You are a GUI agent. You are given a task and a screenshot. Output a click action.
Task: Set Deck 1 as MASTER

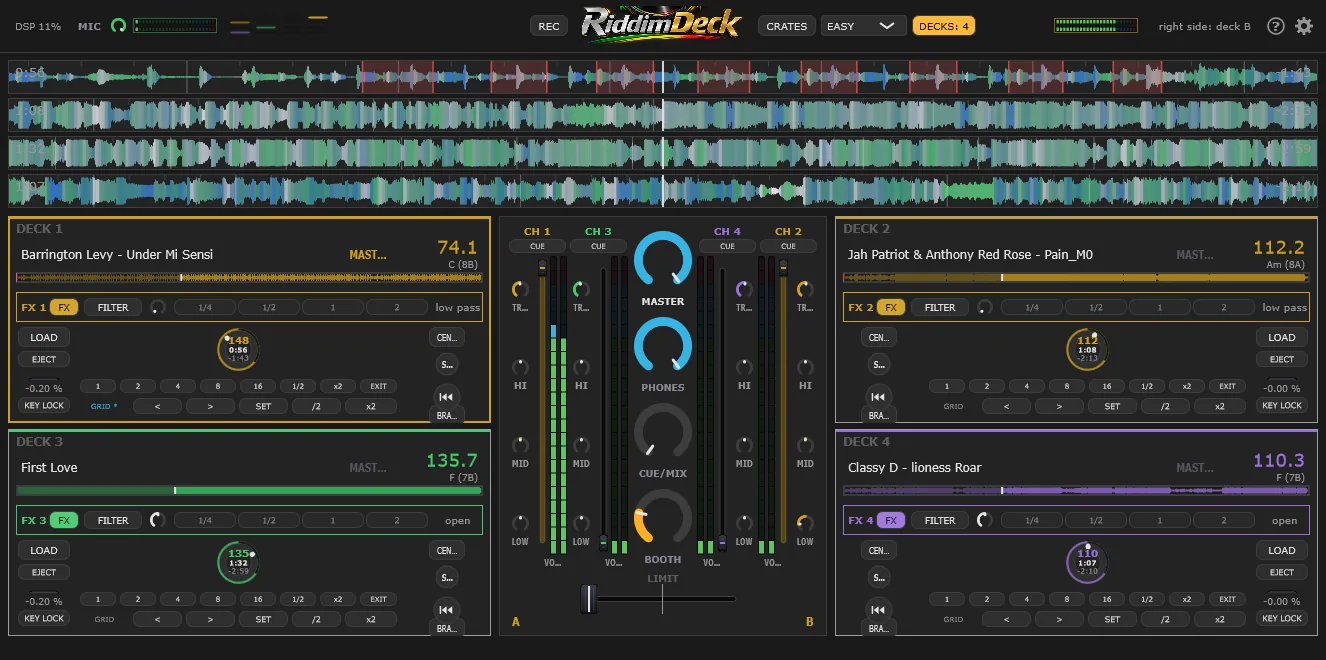[x=368, y=255]
